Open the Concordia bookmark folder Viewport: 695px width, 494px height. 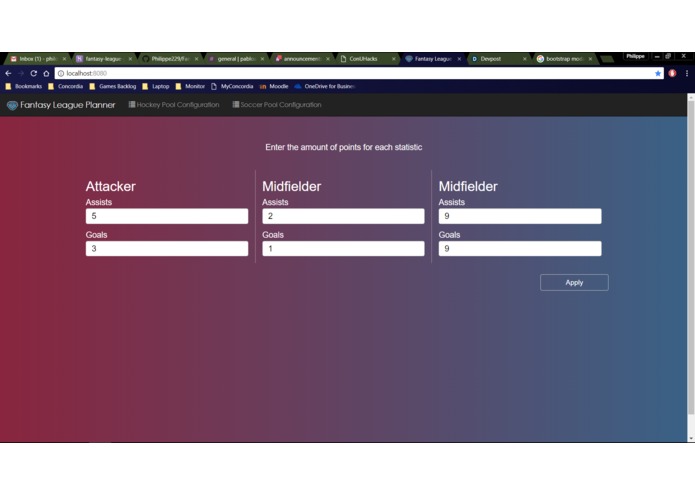pyautogui.click(x=66, y=86)
